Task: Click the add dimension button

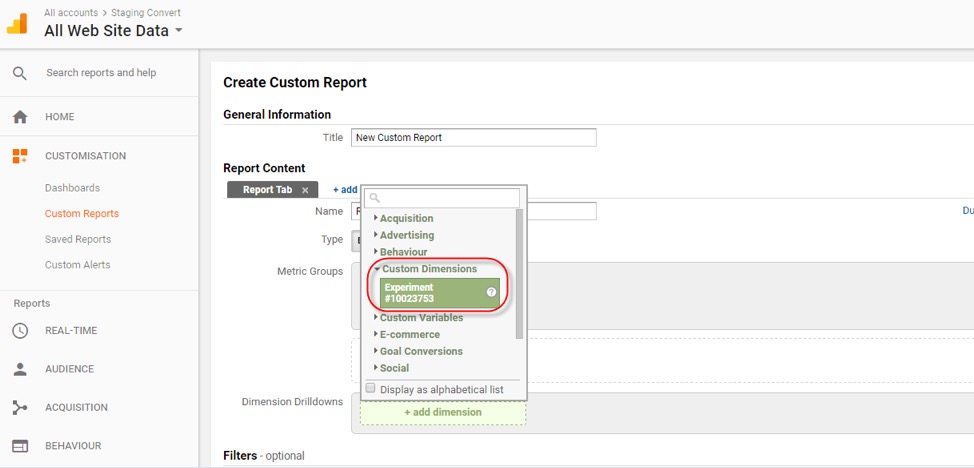Action: [x=442, y=412]
